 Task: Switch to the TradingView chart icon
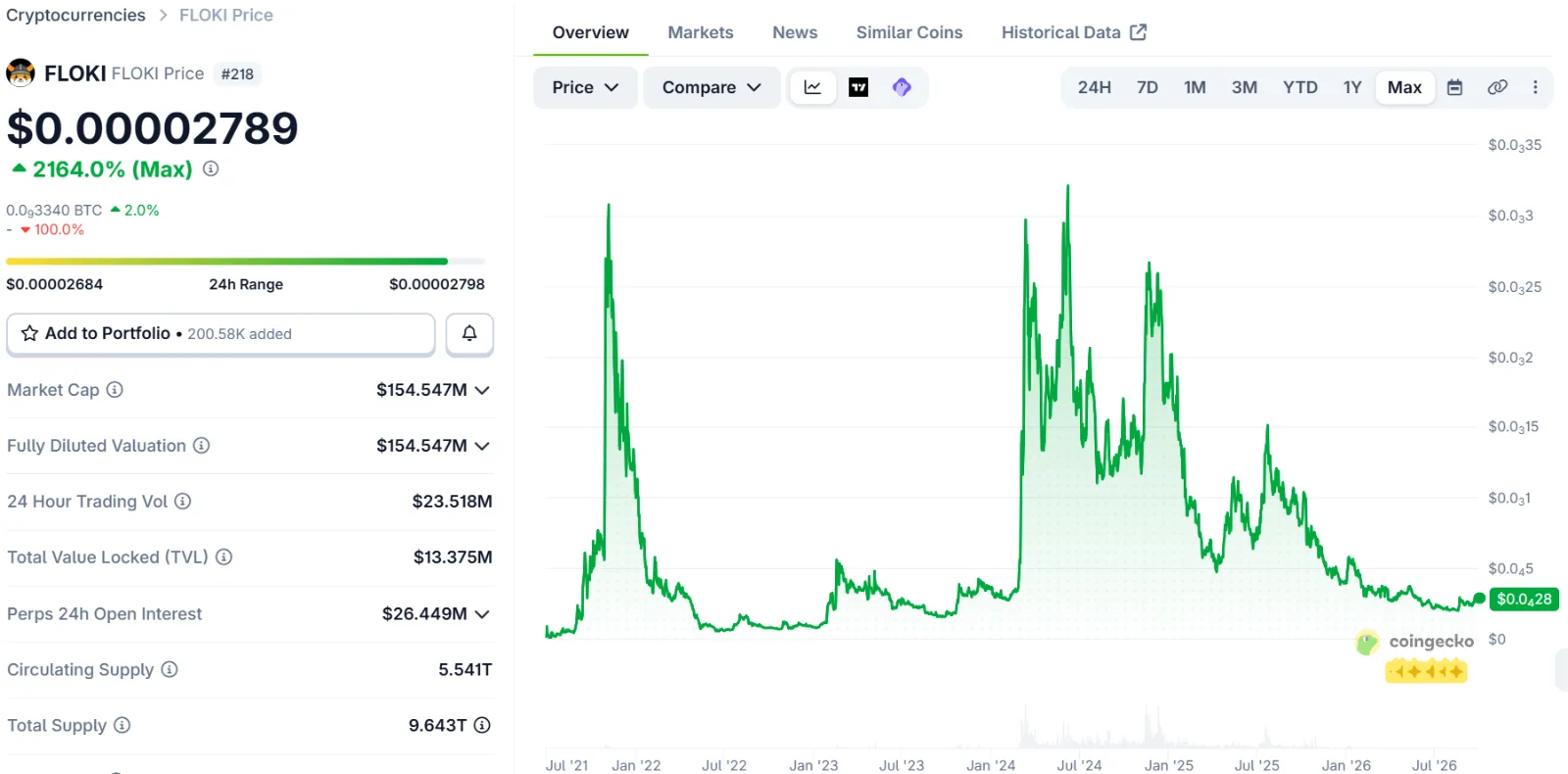click(858, 87)
